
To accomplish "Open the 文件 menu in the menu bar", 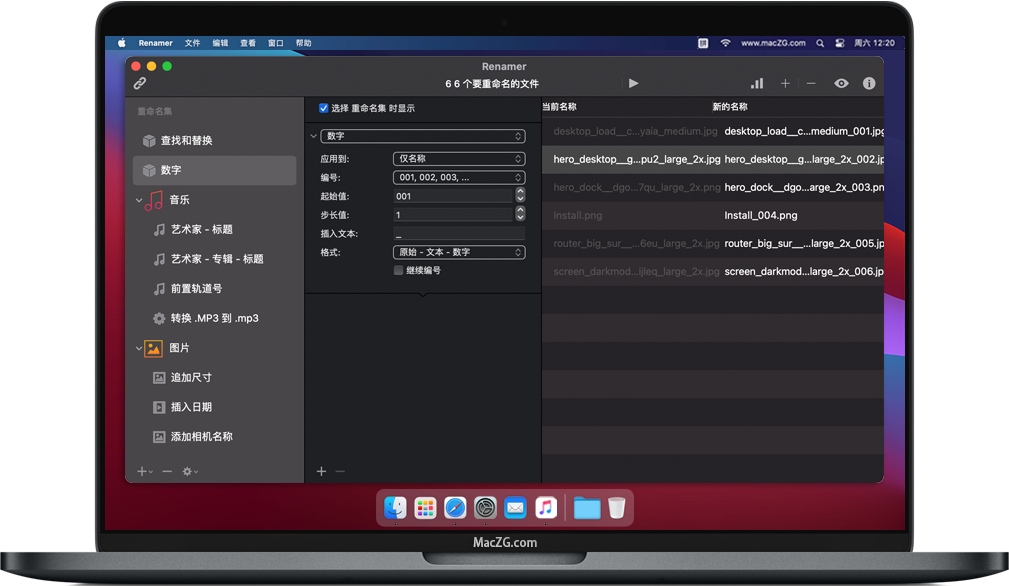I will (193, 43).
